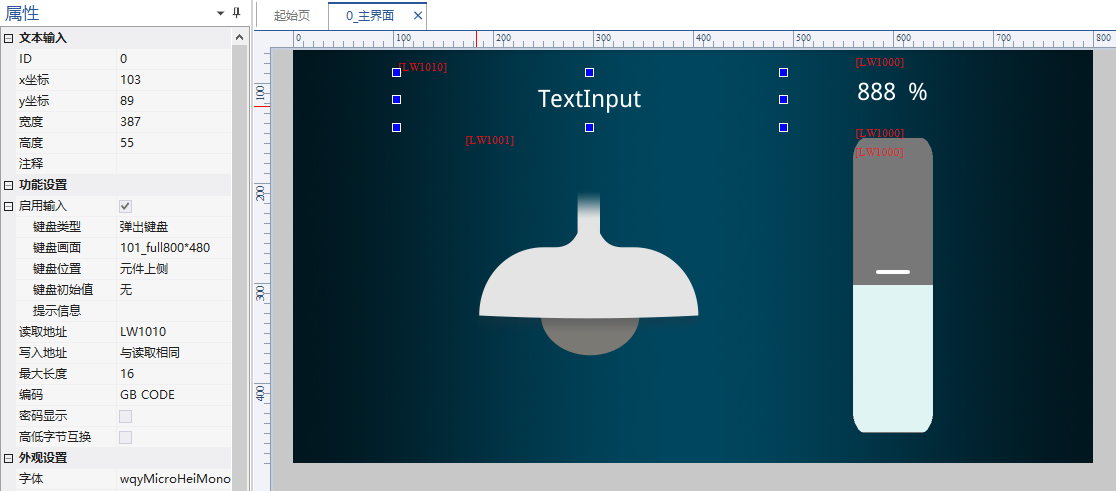Collapse the 外观设置 section

click(x=9, y=458)
